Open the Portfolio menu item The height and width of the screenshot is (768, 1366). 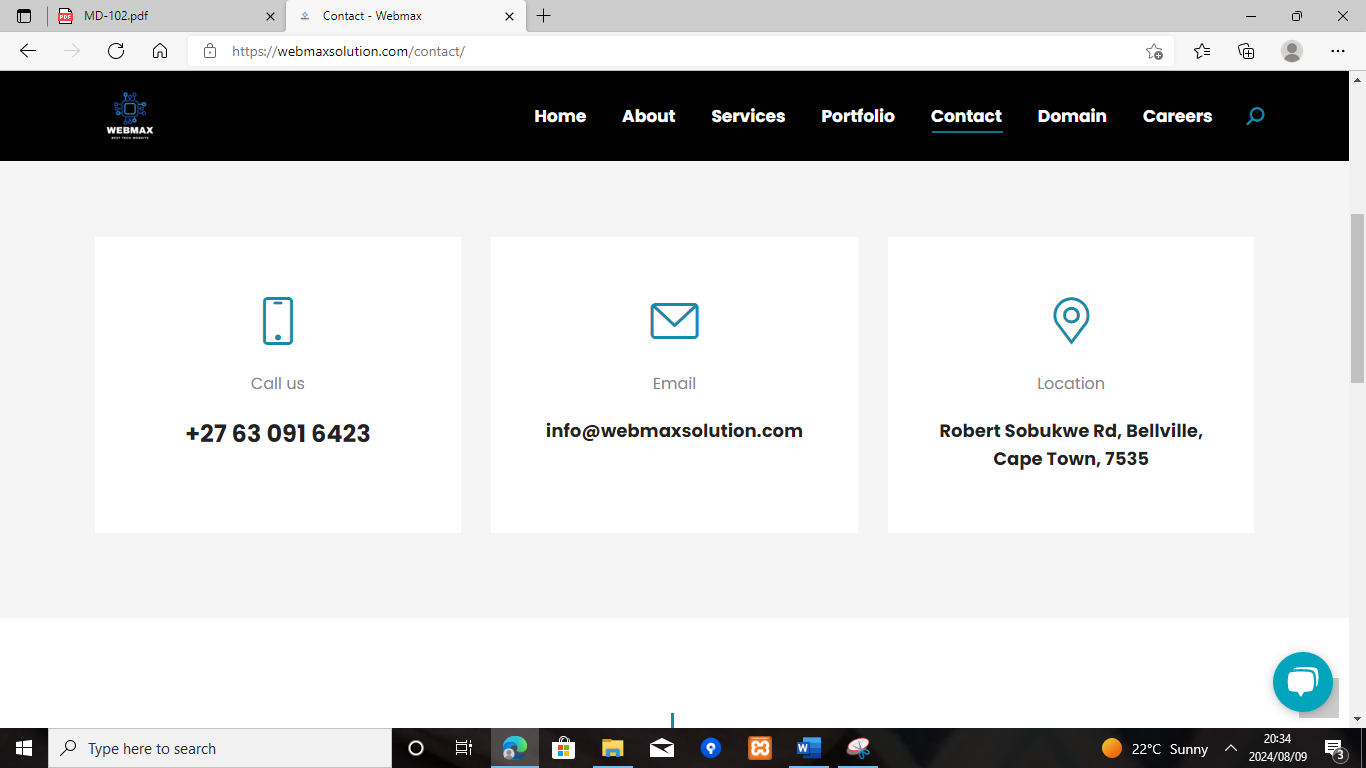pyautogui.click(x=858, y=116)
